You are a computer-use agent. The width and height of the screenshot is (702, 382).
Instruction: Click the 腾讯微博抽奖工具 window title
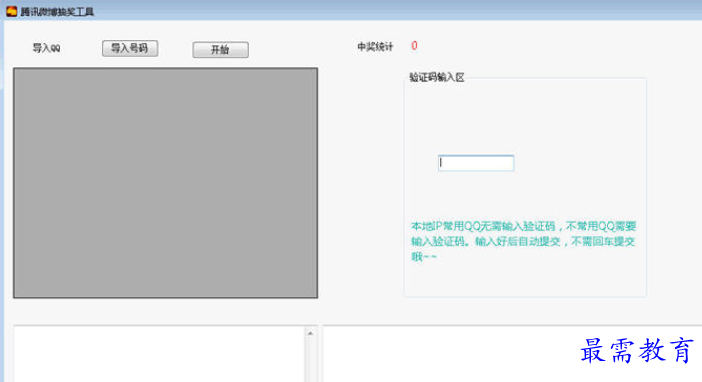[x=57, y=12]
